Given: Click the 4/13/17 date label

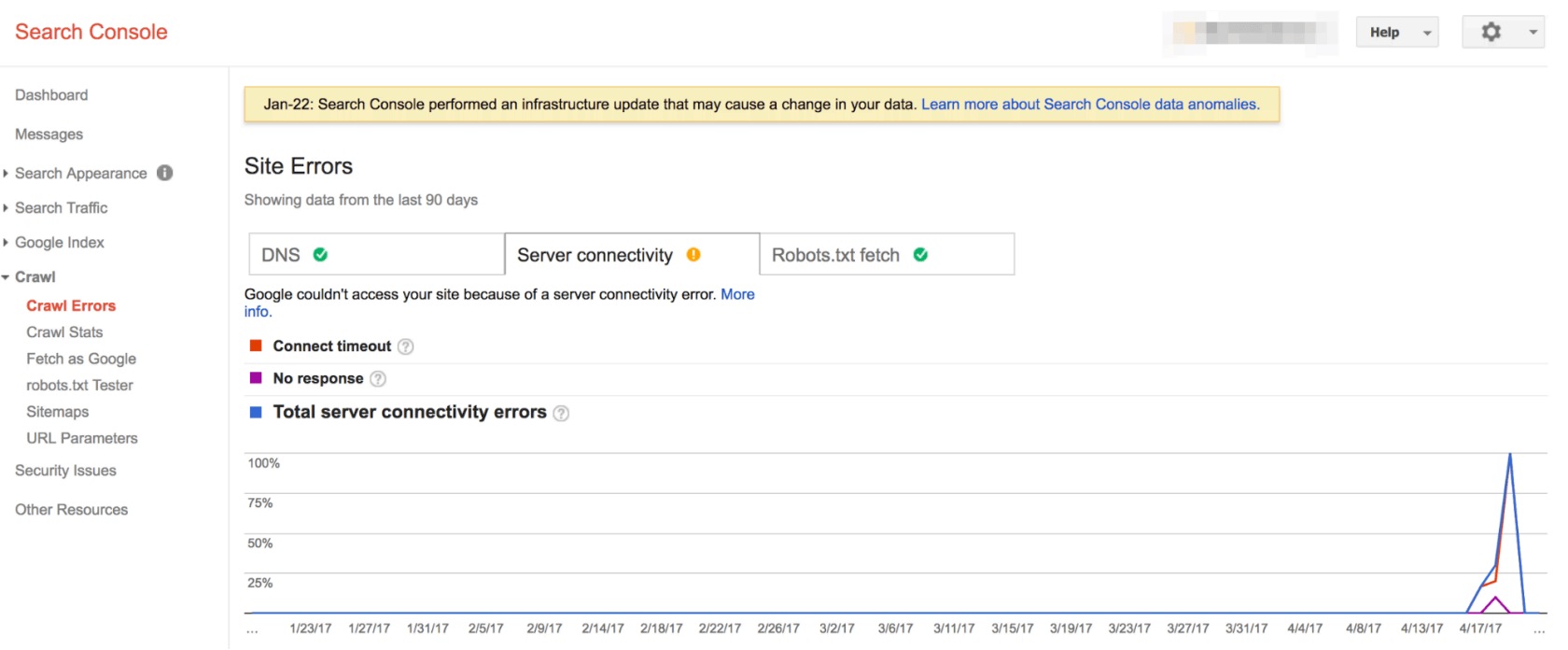Looking at the screenshot, I should point(1422,629).
